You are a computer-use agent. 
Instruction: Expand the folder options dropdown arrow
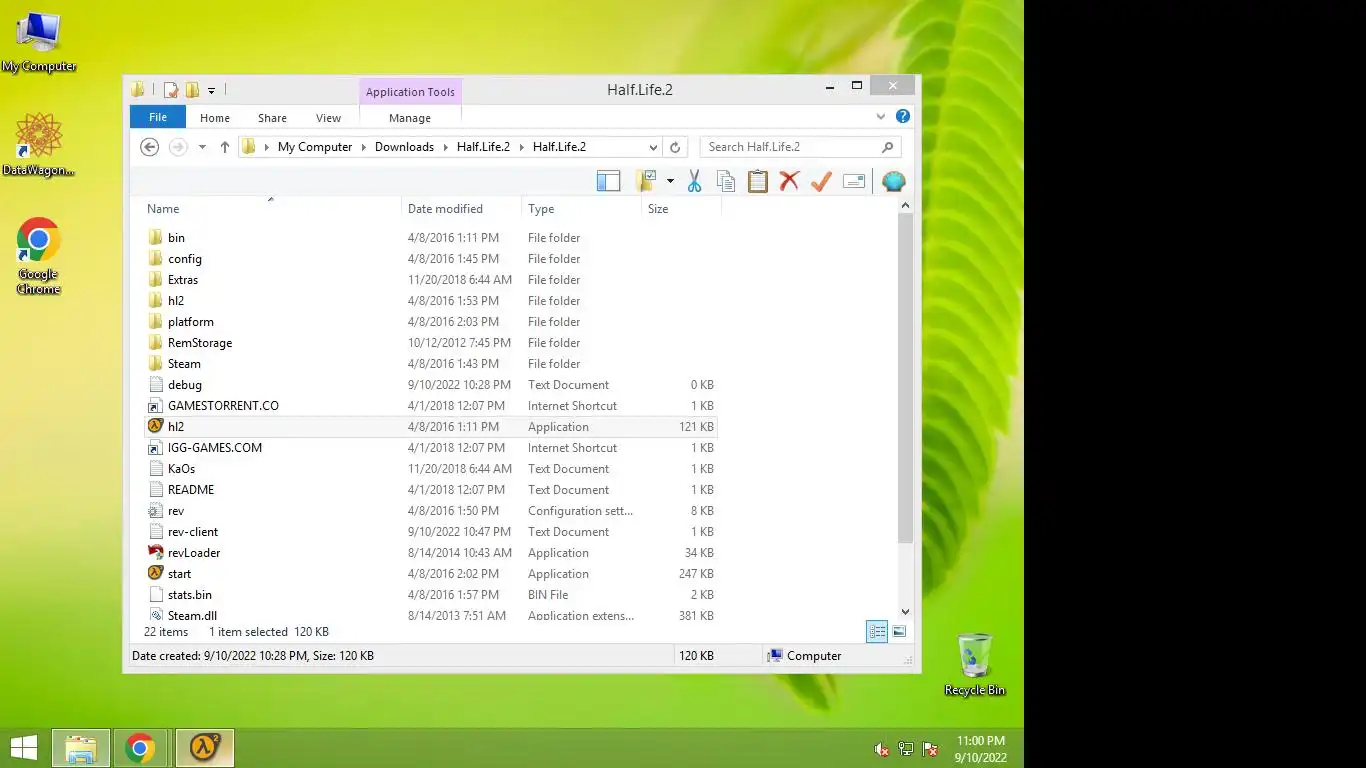point(670,181)
